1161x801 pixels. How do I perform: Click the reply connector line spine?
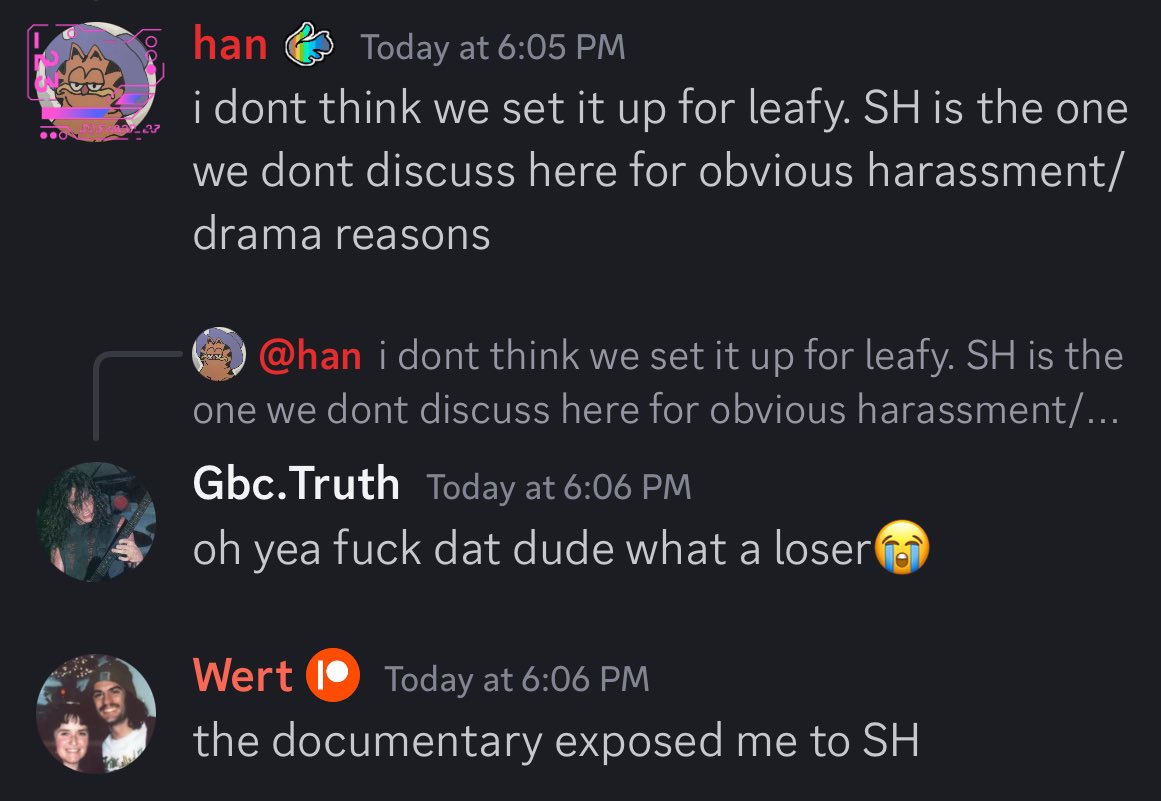[x=96, y=396]
